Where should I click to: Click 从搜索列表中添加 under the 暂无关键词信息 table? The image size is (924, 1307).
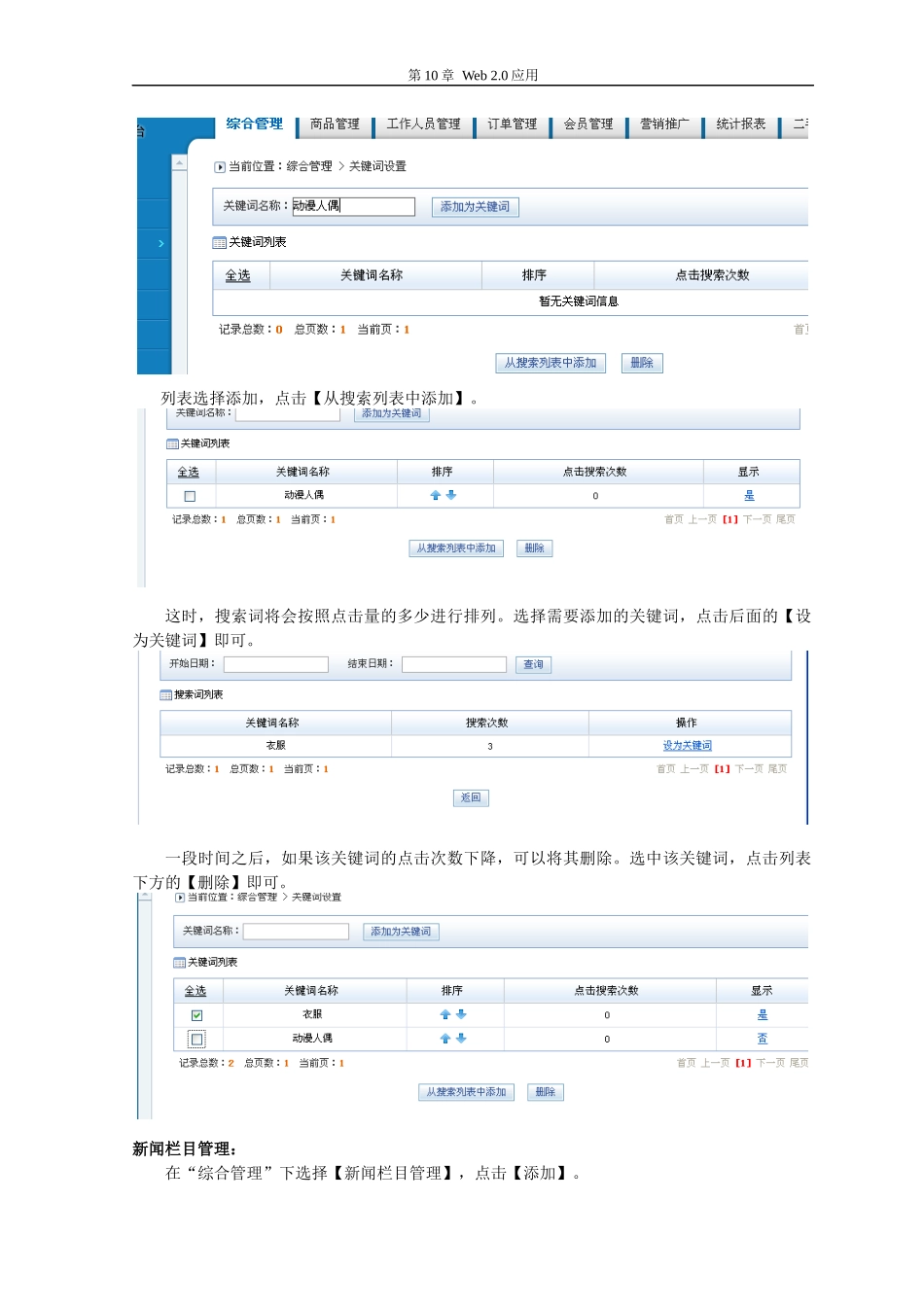[x=551, y=363]
